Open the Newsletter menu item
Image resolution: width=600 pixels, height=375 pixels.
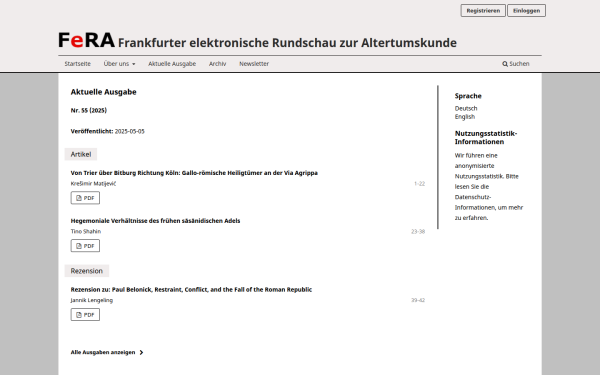(254, 64)
